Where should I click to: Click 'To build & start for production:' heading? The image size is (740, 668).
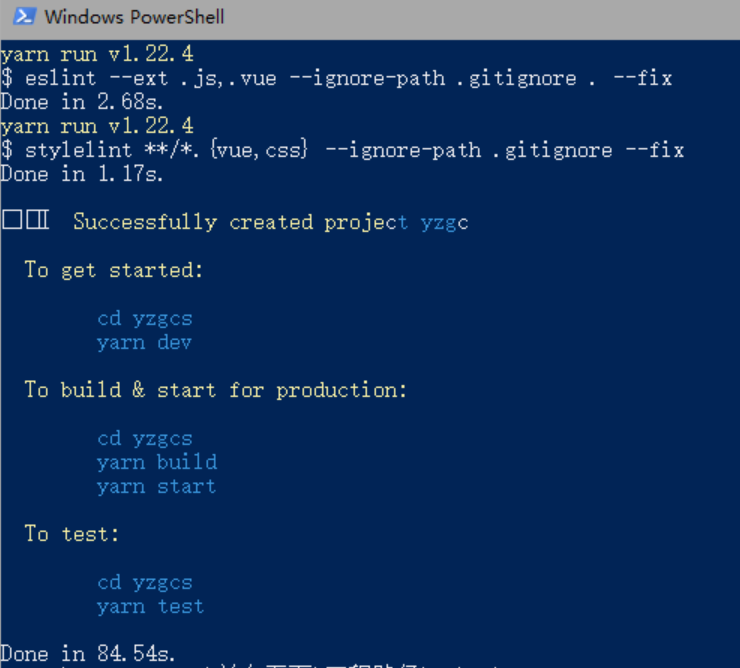click(x=216, y=390)
